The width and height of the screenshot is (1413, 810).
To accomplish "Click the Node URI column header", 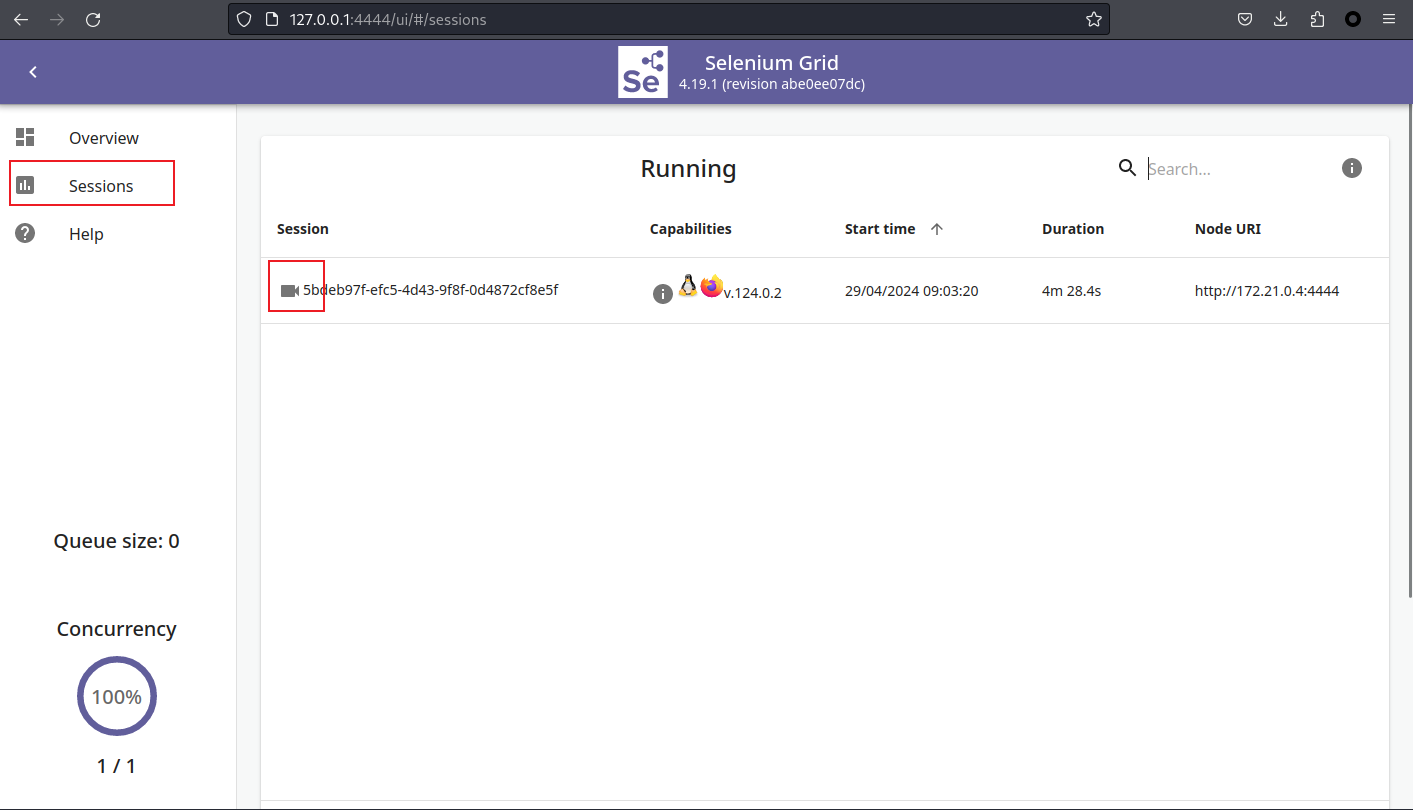I will (1228, 229).
